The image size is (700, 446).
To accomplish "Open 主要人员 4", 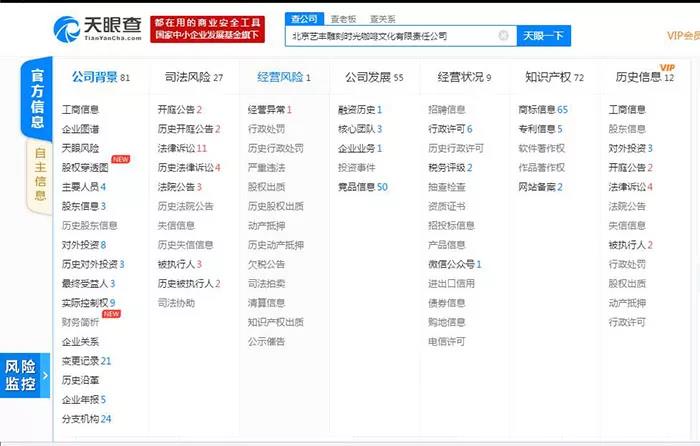I will point(84,187).
